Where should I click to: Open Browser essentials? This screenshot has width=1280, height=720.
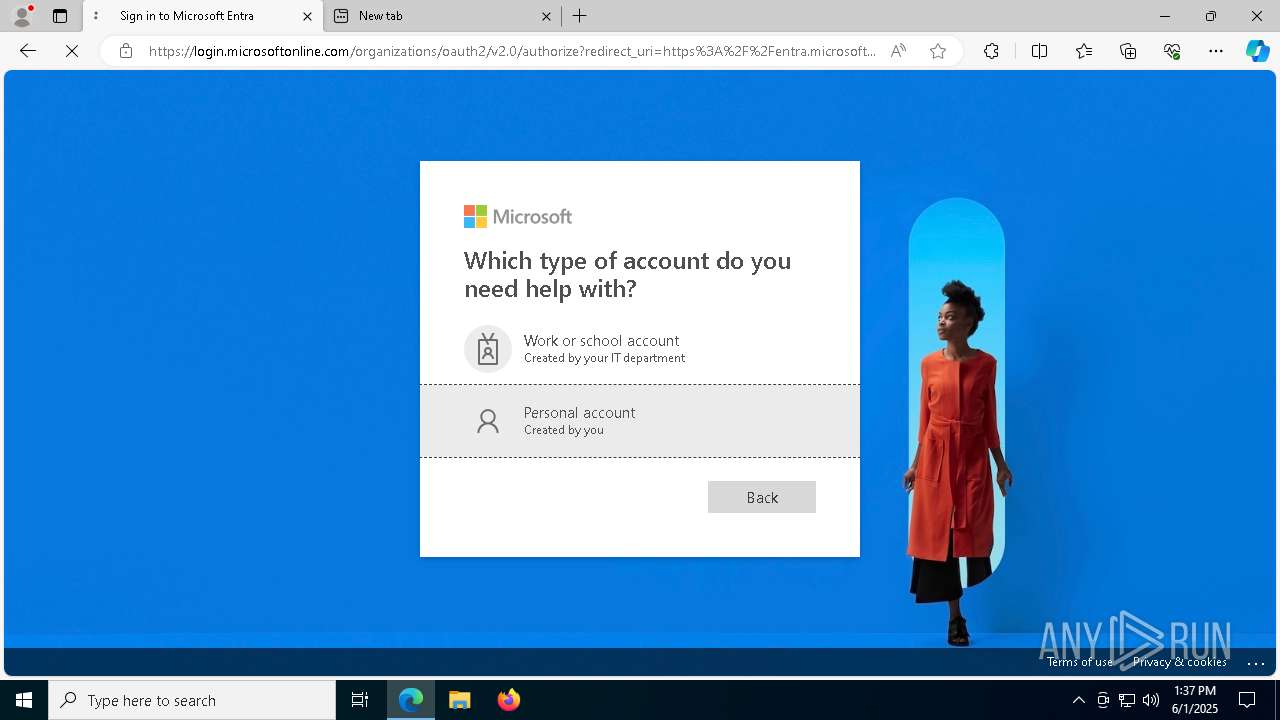(x=1172, y=51)
